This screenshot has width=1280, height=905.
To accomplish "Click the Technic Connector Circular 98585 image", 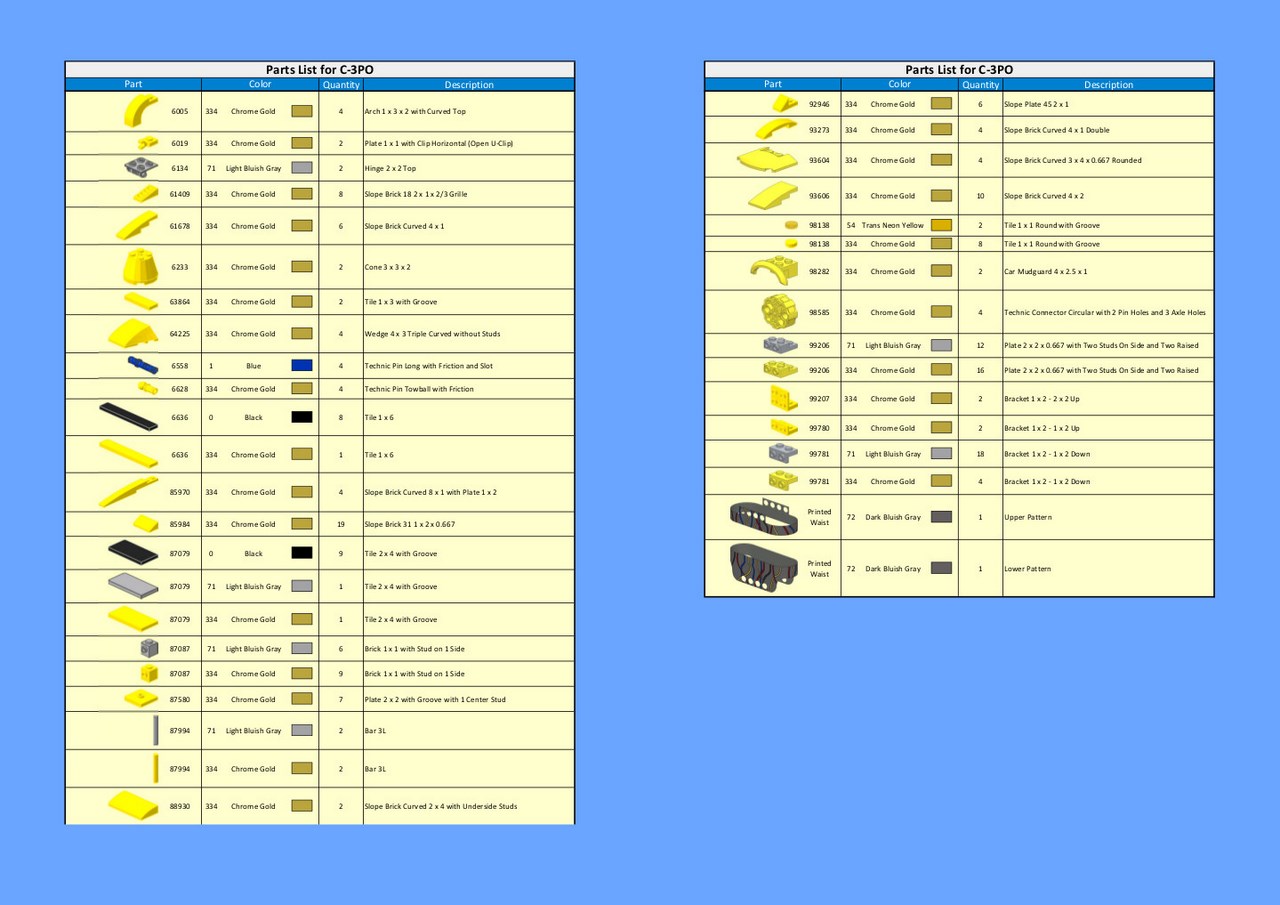I will (x=779, y=312).
